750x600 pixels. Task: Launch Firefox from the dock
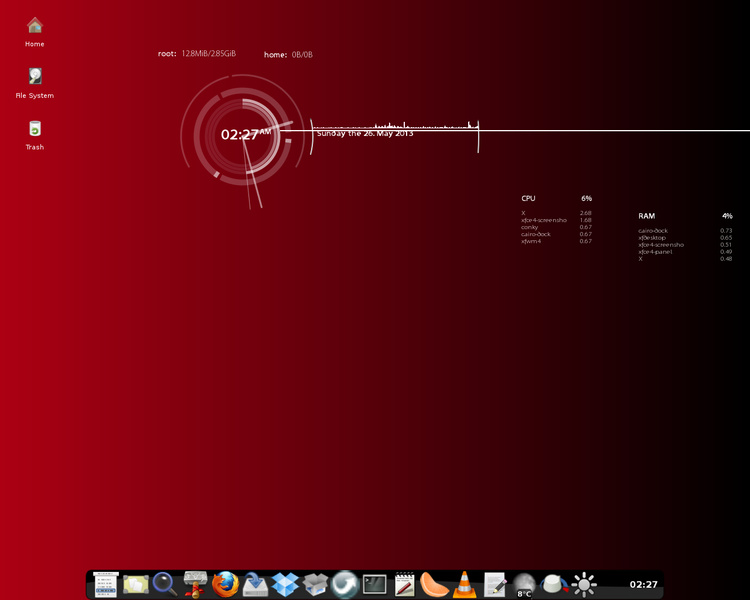coord(225,584)
